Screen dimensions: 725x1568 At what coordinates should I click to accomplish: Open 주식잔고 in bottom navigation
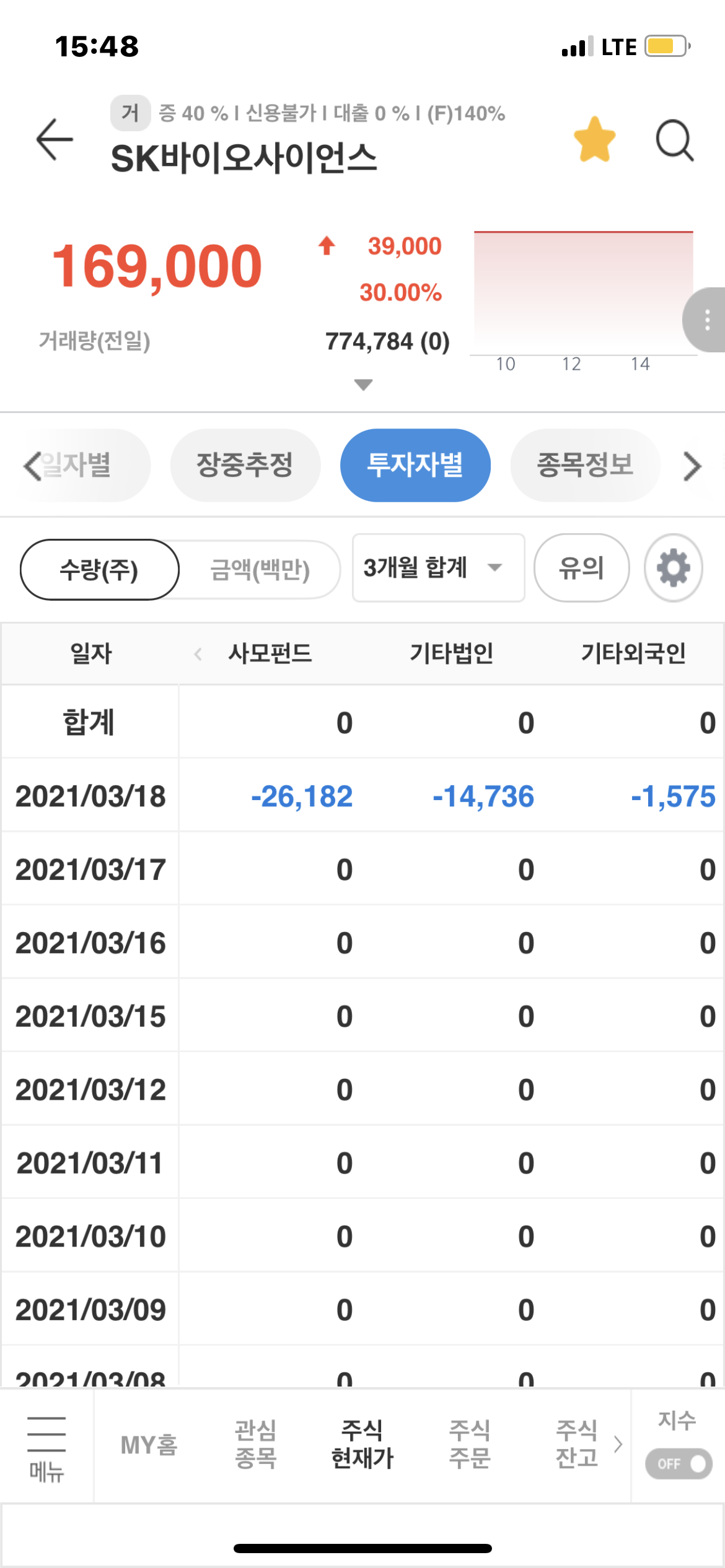577,1444
